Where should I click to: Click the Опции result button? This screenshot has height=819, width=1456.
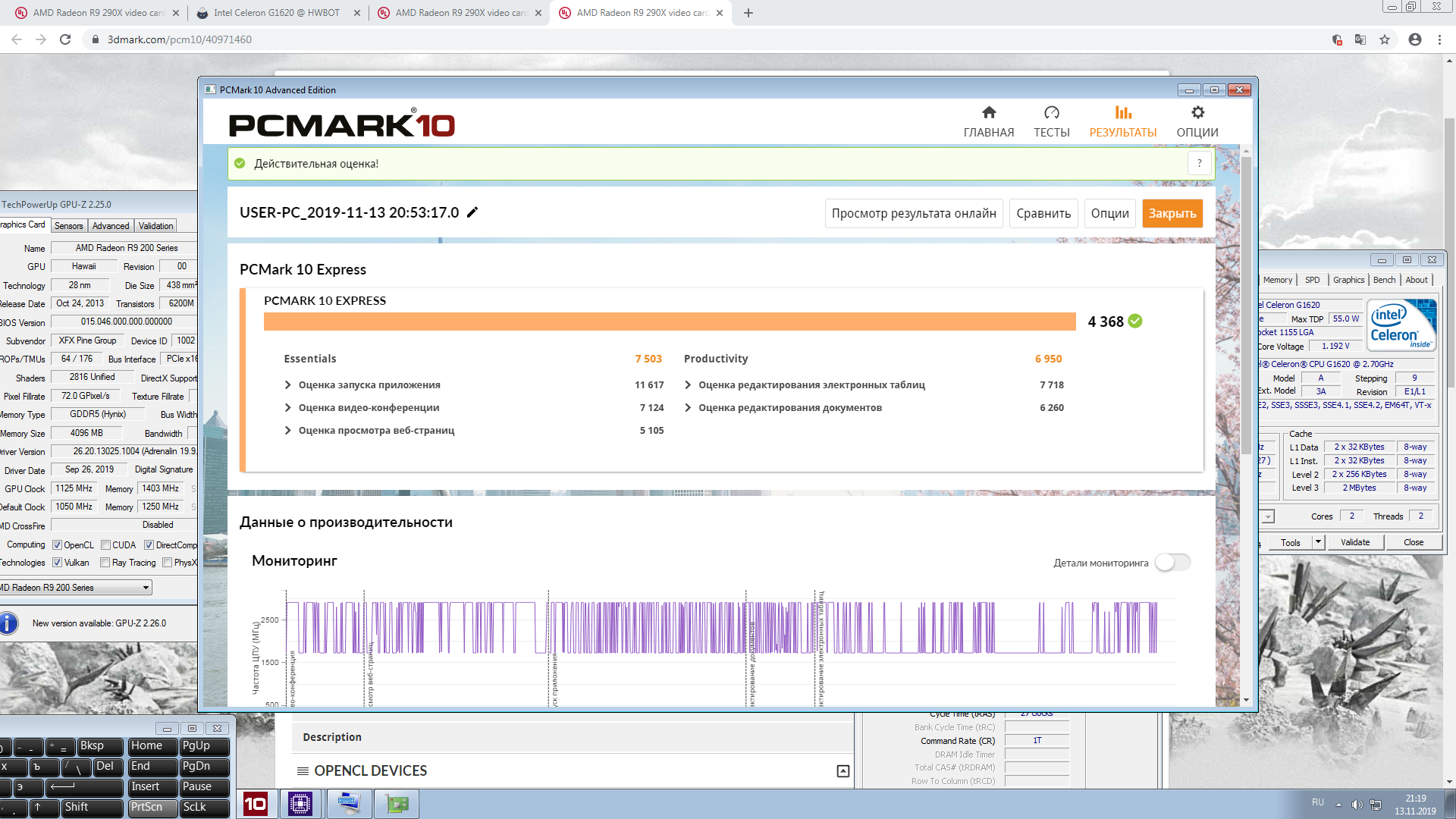point(1109,213)
